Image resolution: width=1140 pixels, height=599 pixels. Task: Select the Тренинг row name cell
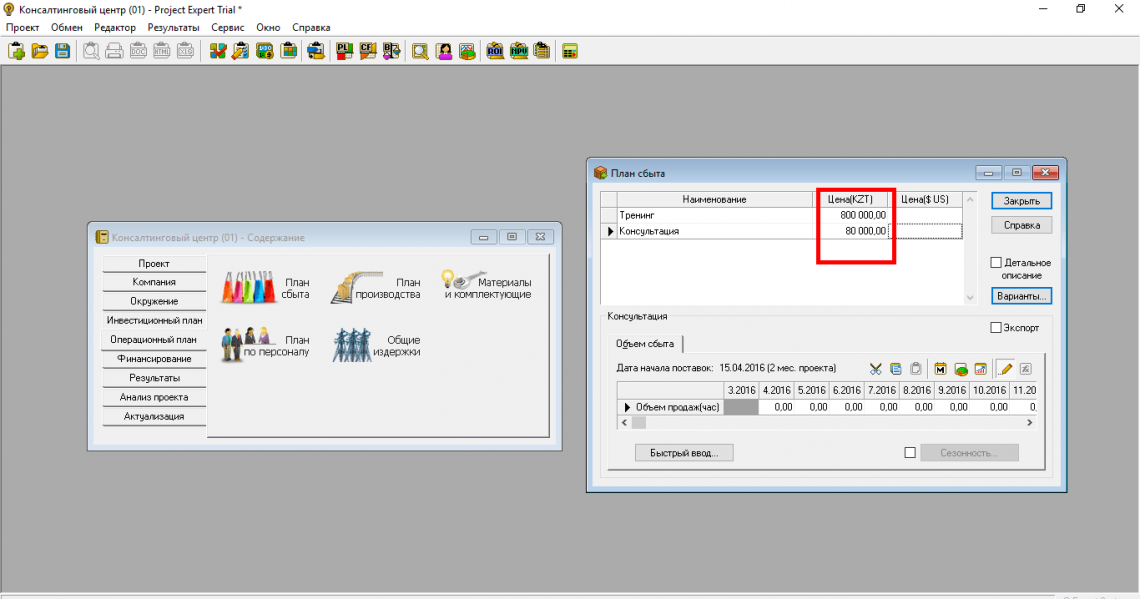click(x=714, y=215)
